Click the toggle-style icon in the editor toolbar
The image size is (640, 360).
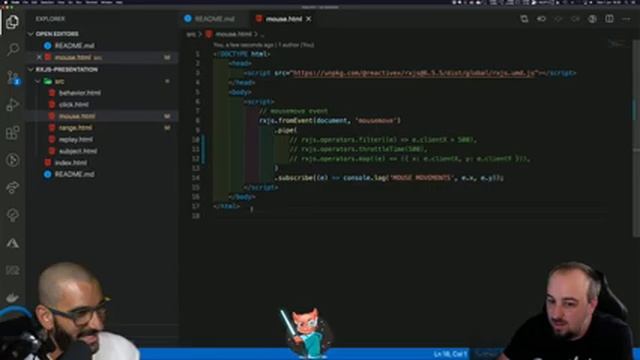coord(541,19)
